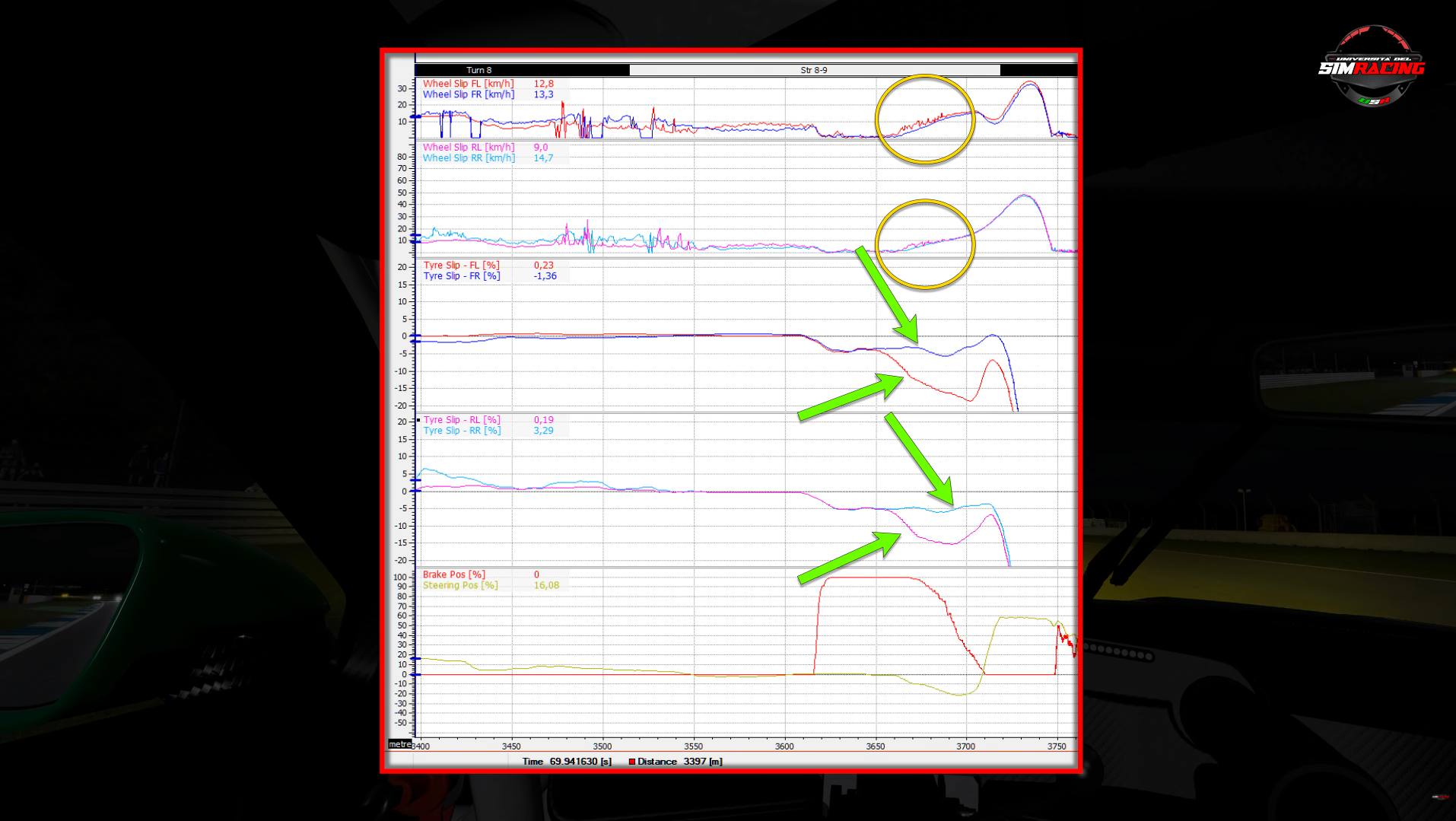Select the Tyre Slip - RL channel label
Screen dimensions: 1456x821
(462, 420)
